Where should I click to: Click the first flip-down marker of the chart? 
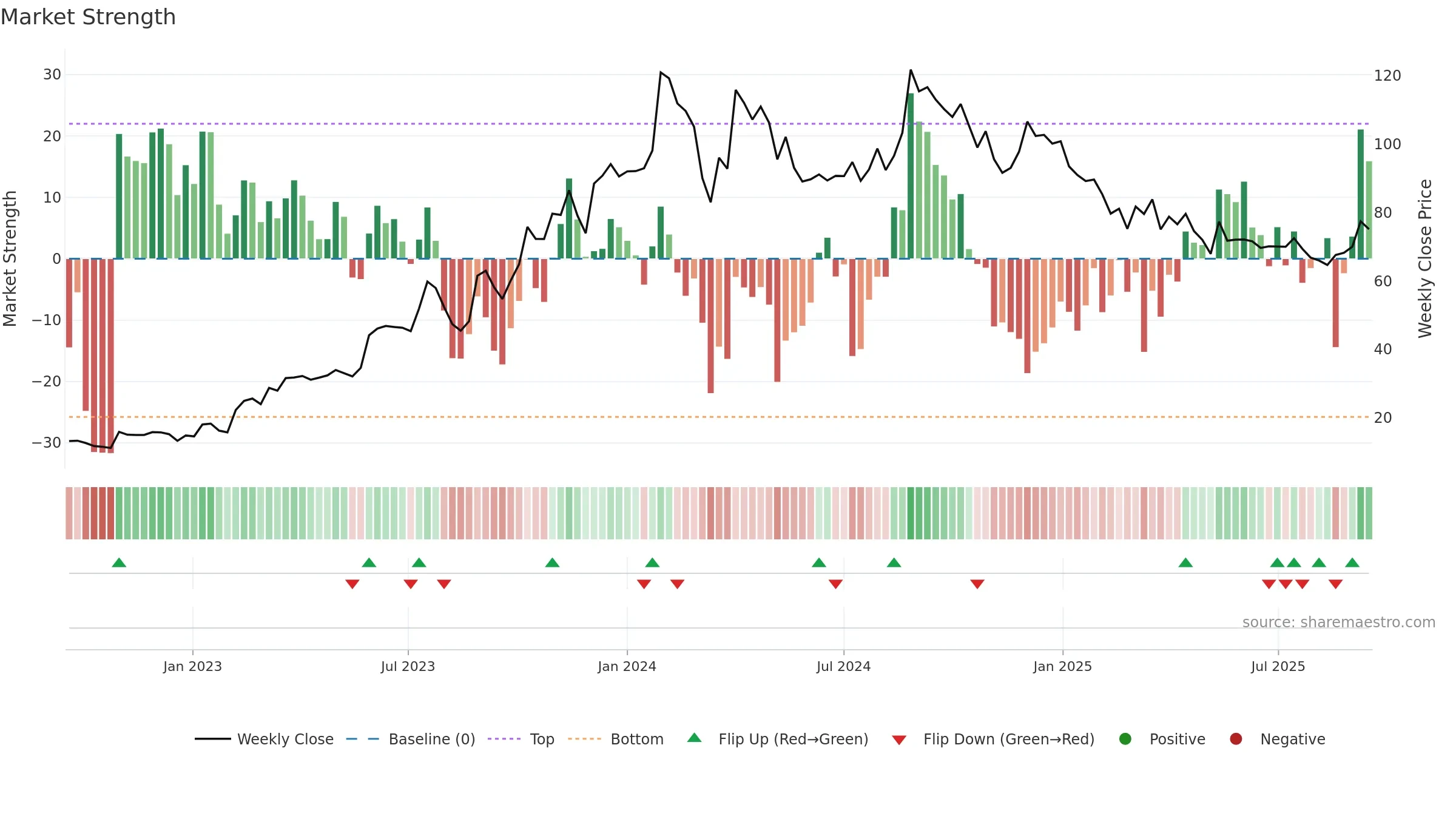352,584
